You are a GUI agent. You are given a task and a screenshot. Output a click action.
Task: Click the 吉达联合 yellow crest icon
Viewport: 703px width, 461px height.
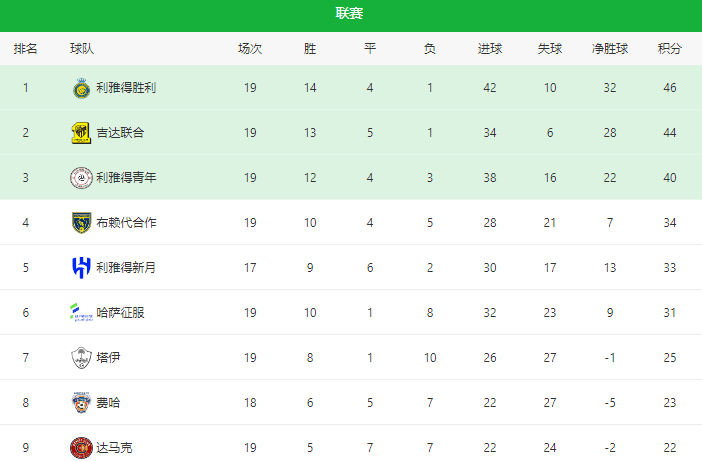tap(81, 133)
